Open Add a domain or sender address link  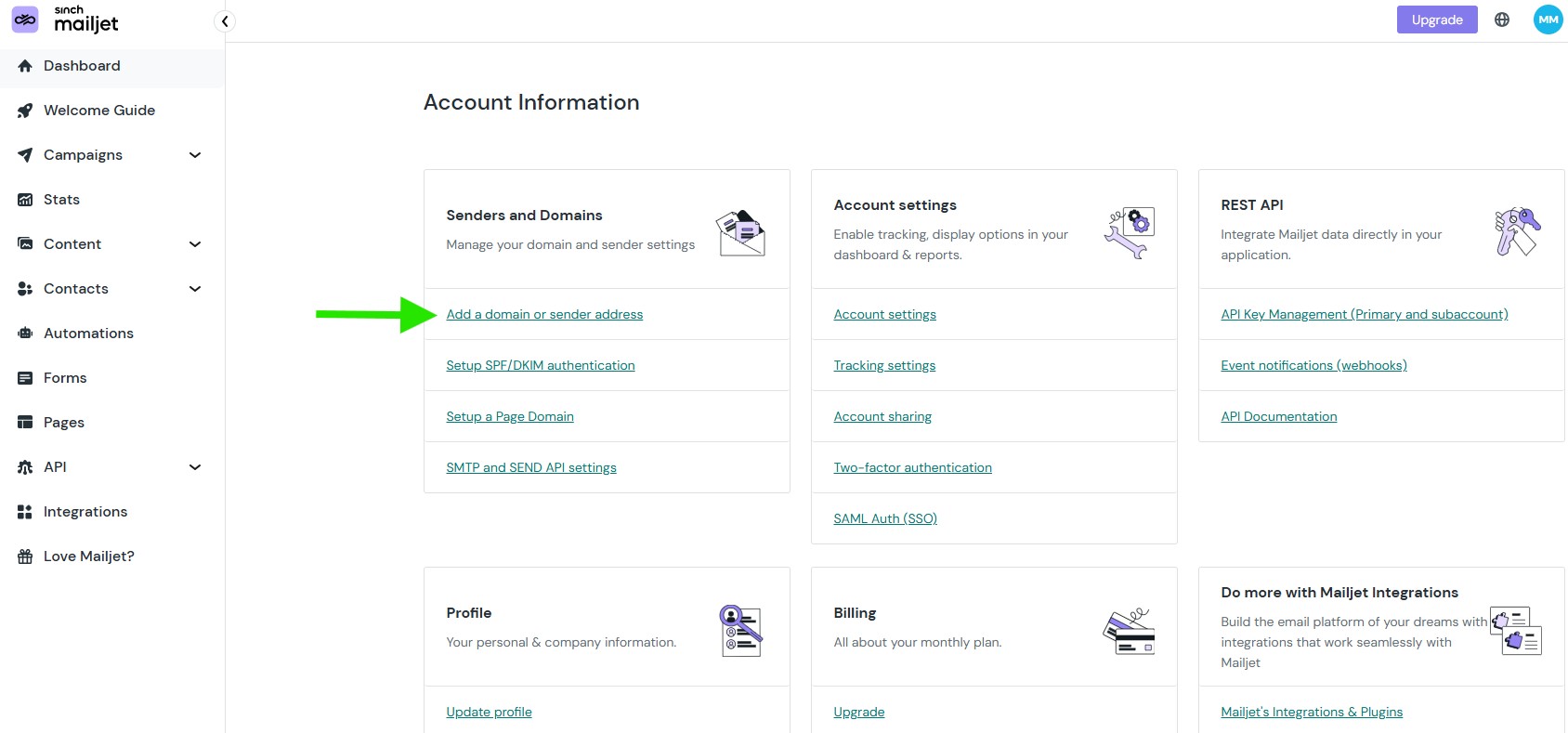[544, 315]
